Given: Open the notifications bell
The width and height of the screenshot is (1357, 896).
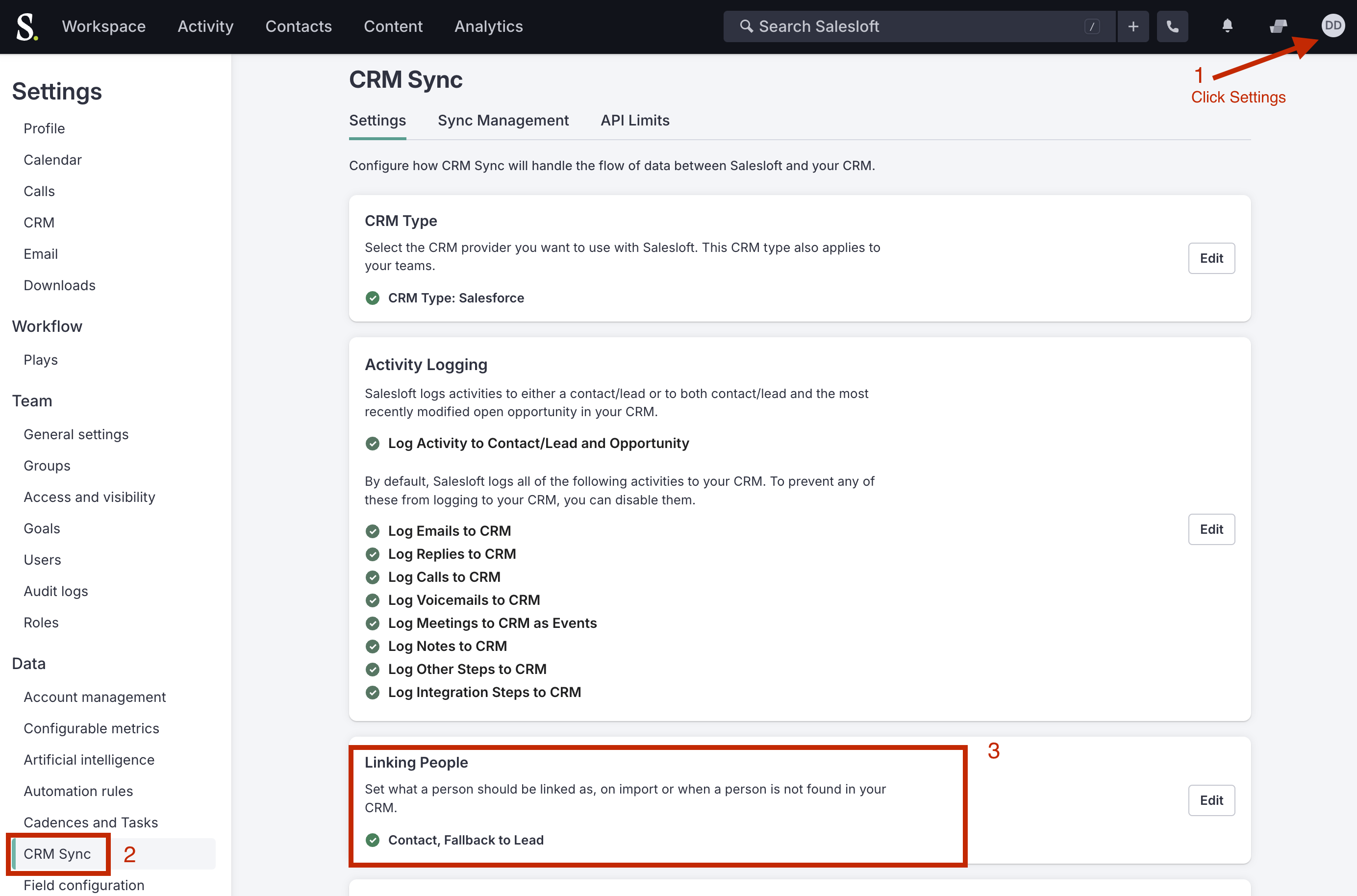Looking at the screenshot, I should coord(1227,25).
